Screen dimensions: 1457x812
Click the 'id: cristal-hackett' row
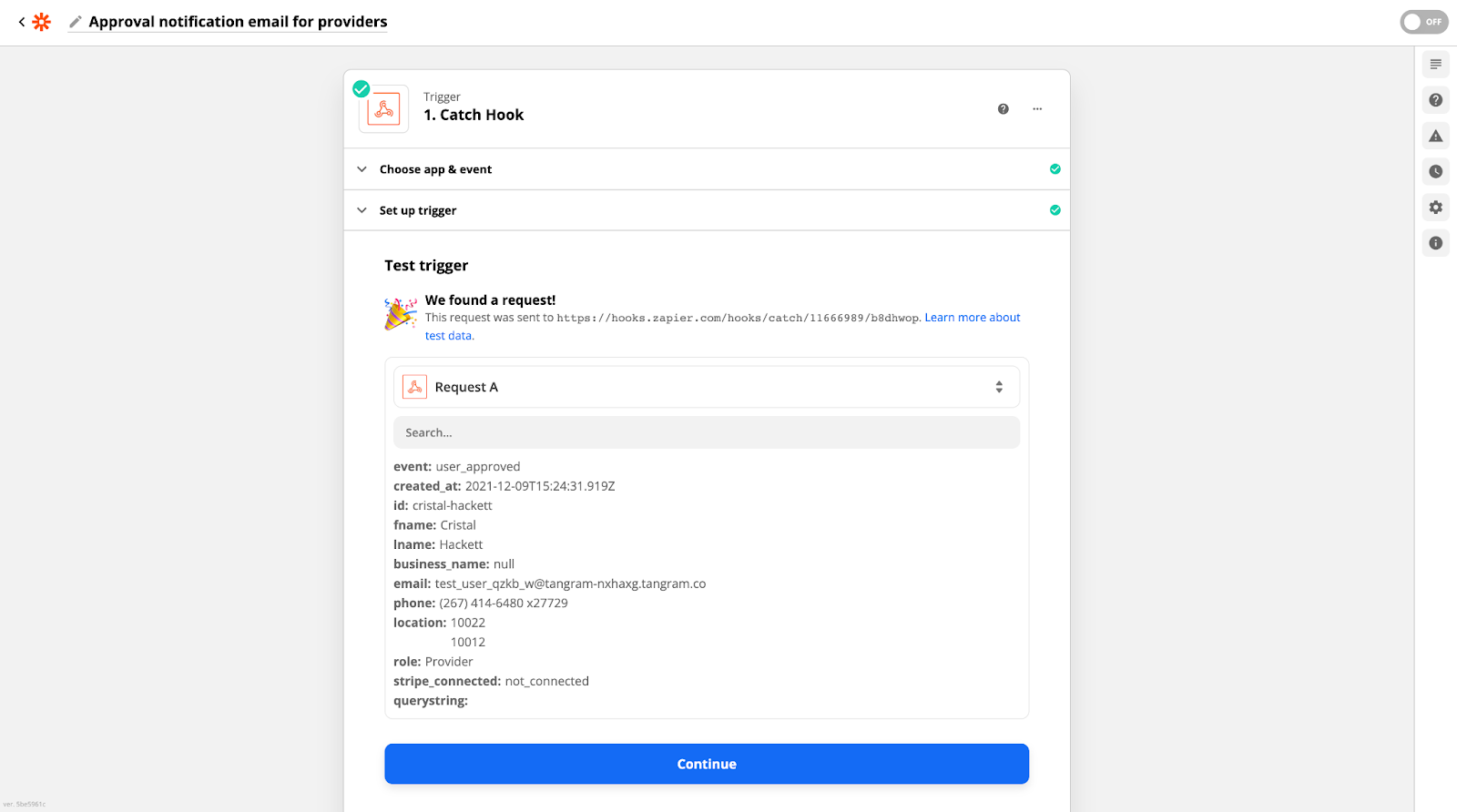tap(443, 505)
